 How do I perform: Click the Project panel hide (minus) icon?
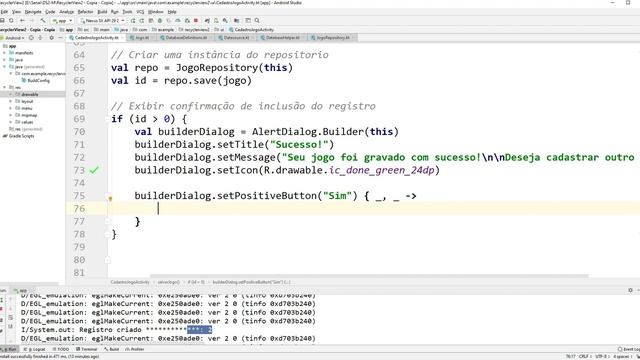[60, 38]
